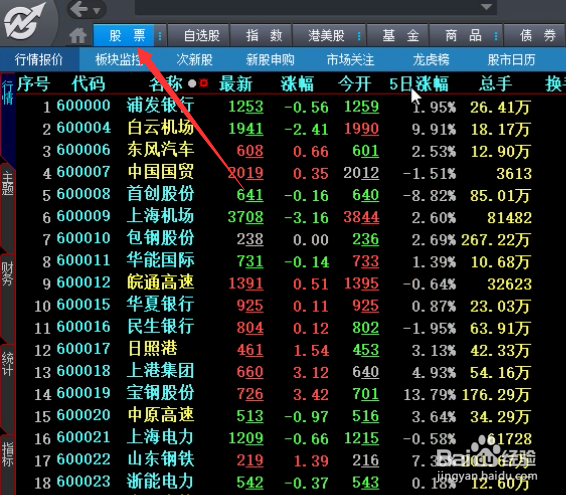Sort by the 涨幅 column header
Screen dimensions: 566x495
pyautogui.click(x=297, y=84)
